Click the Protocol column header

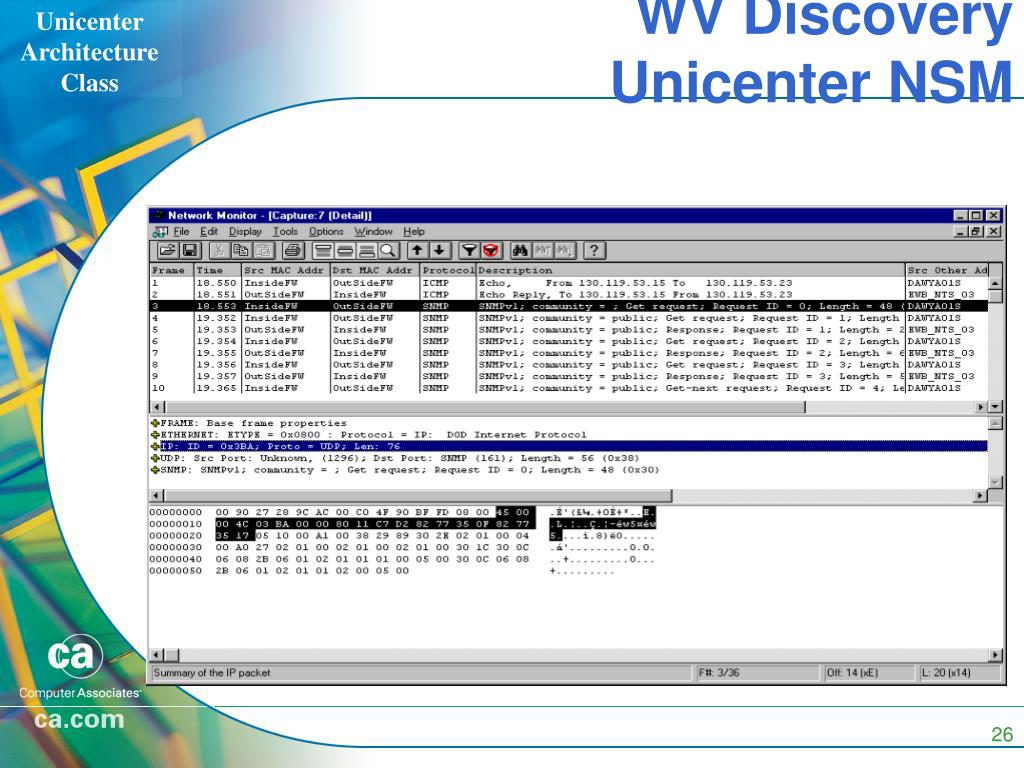[x=448, y=270]
